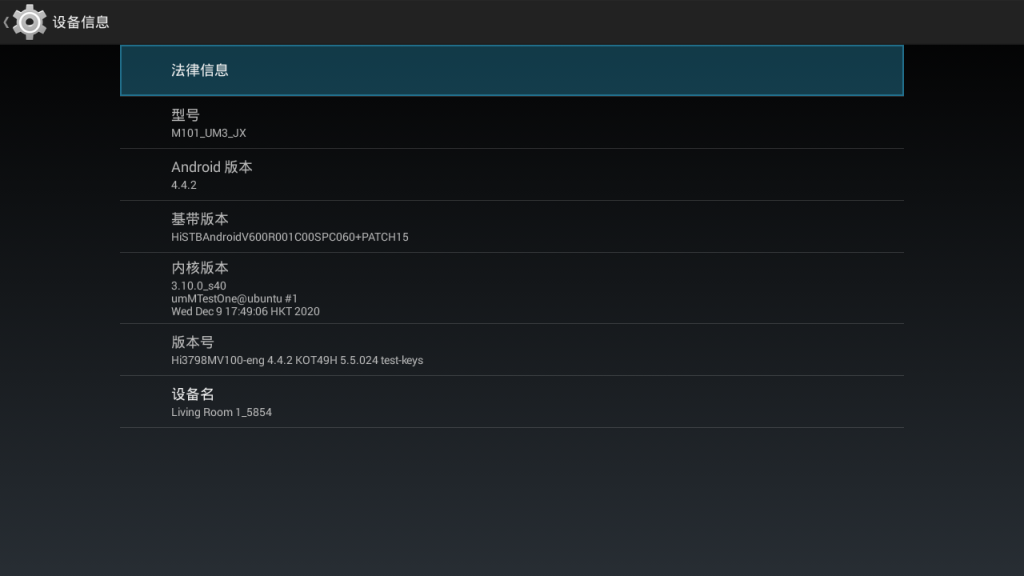This screenshot has width=1024, height=576.
Task: Select the 内核版本 label
Action: tap(200, 268)
